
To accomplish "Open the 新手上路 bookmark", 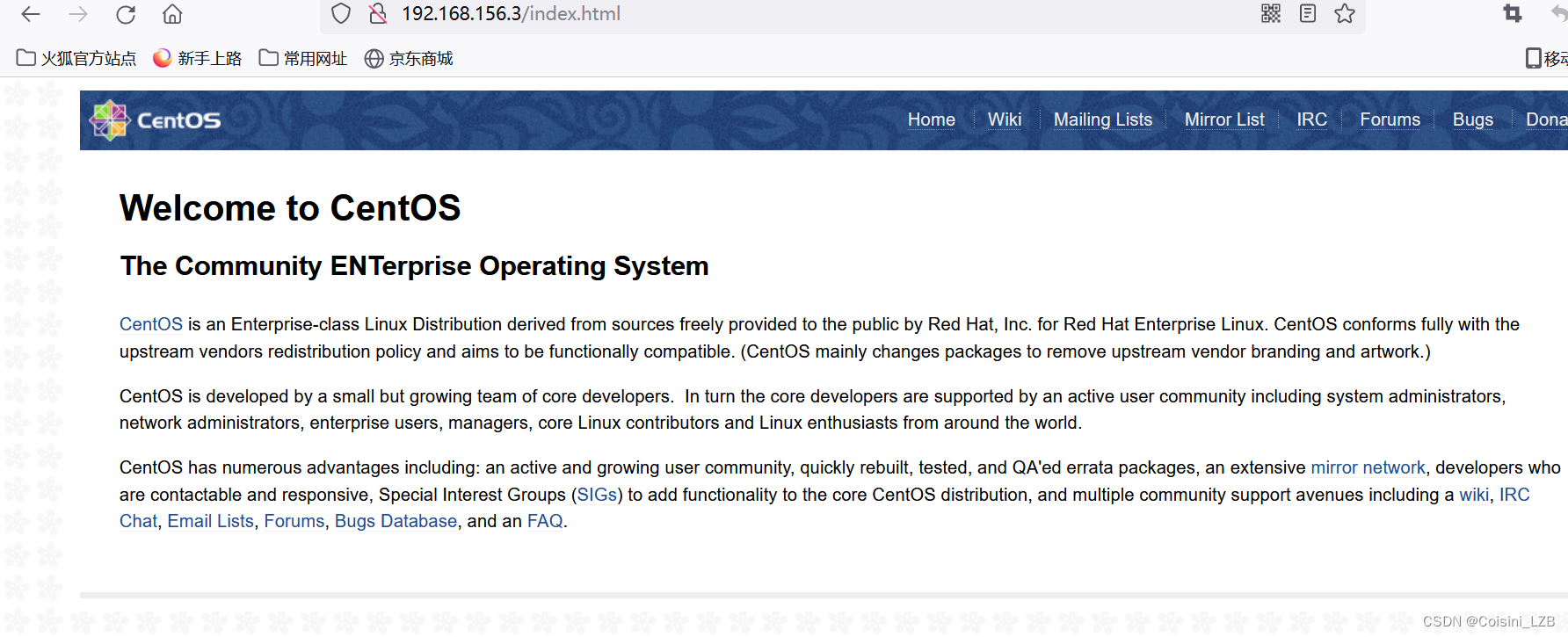I will click(x=197, y=58).
